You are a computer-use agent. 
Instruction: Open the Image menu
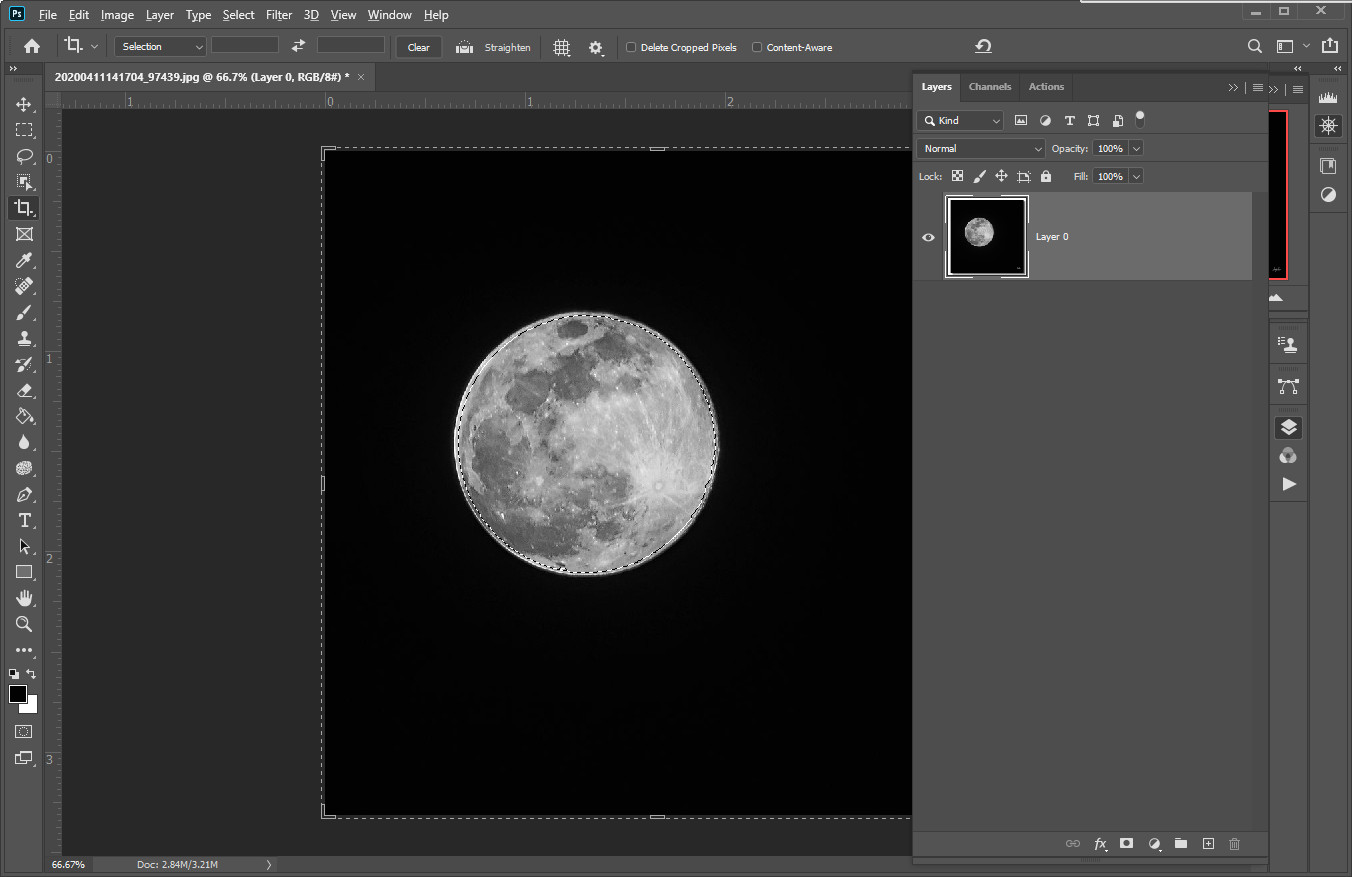click(117, 15)
